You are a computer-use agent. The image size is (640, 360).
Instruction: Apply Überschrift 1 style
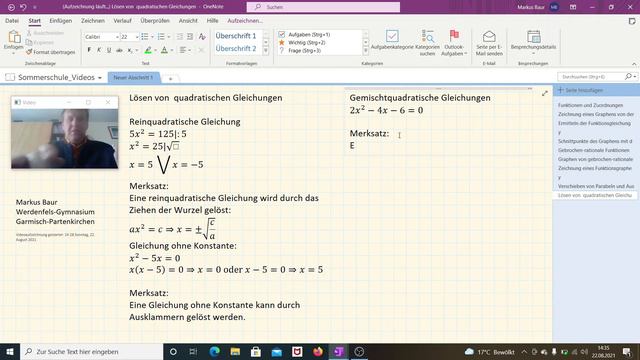236,36
